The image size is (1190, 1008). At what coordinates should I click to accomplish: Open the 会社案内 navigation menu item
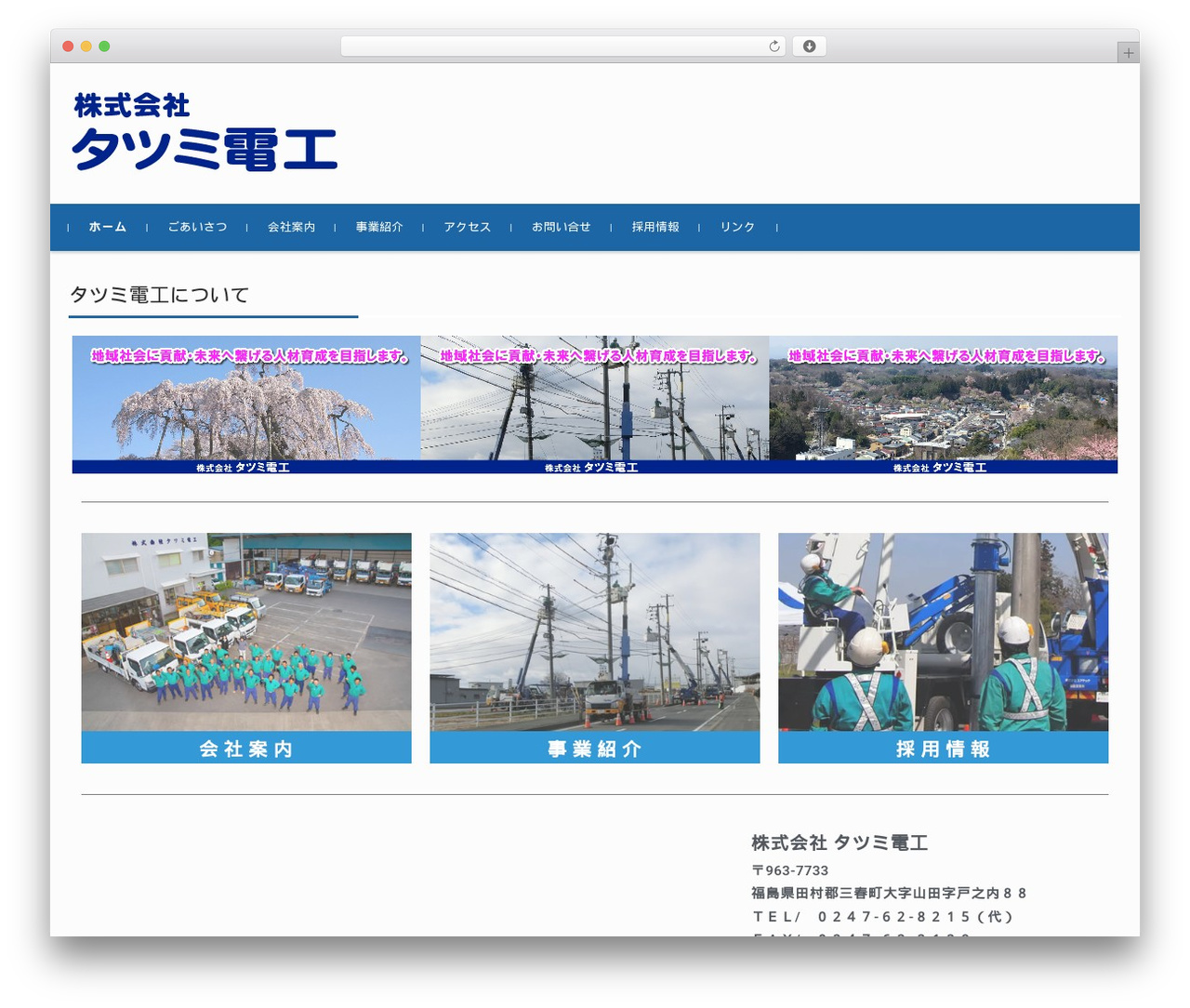point(291,227)
